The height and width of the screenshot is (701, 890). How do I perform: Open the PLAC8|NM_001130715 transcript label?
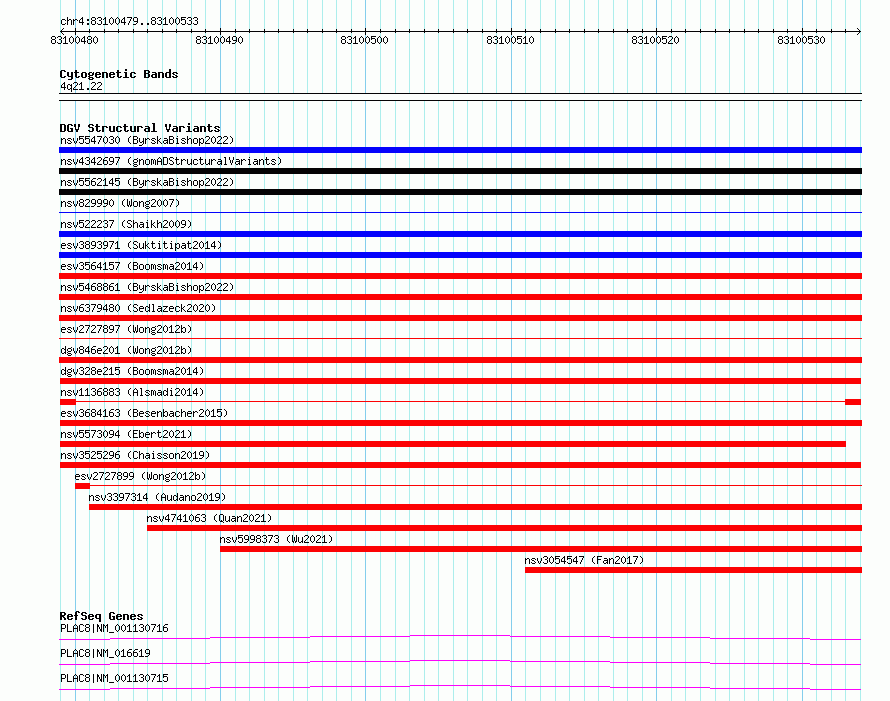(114, 678)
